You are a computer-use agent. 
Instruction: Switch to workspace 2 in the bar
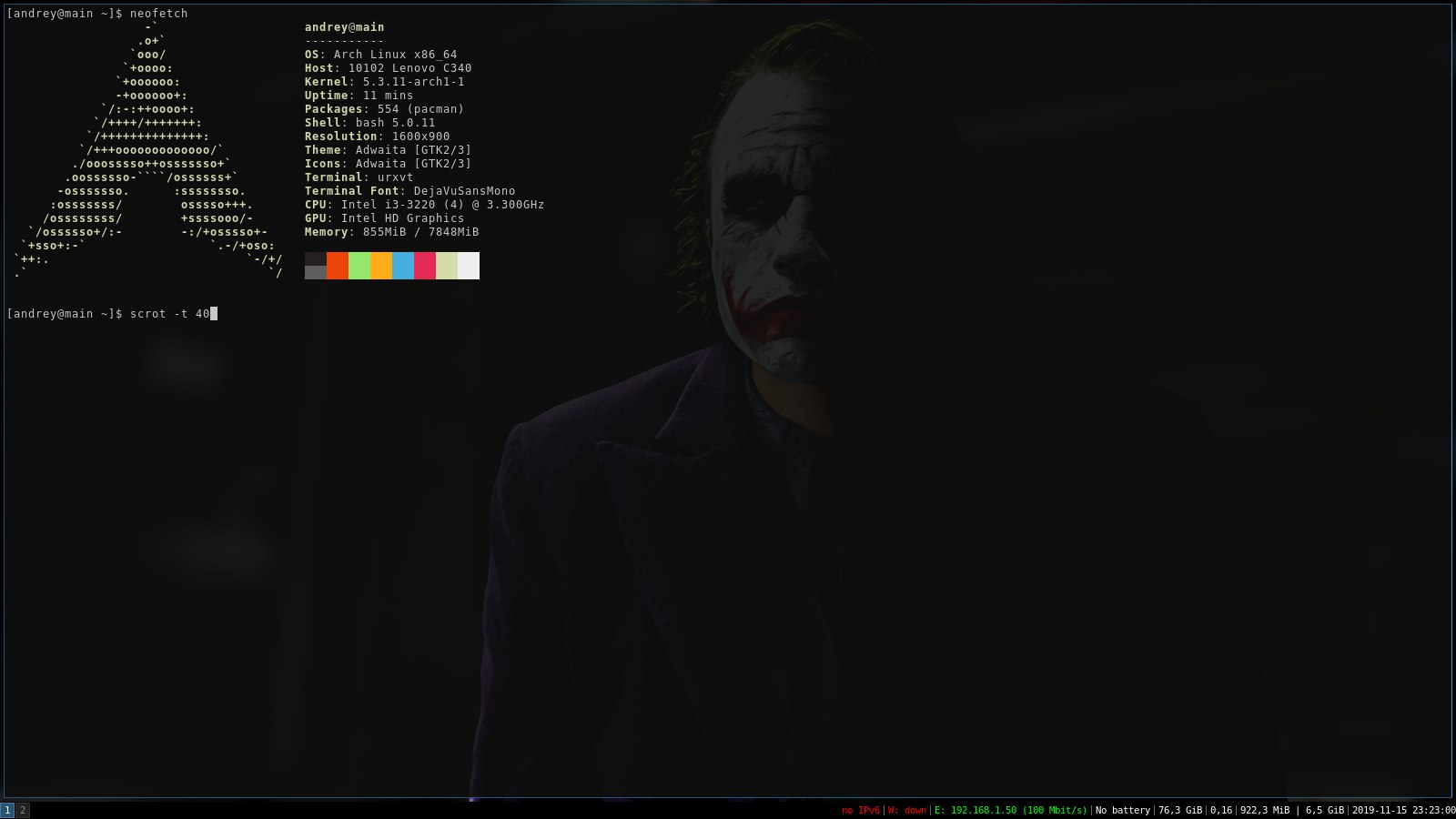pyautogui.click(x=23, y=810)
